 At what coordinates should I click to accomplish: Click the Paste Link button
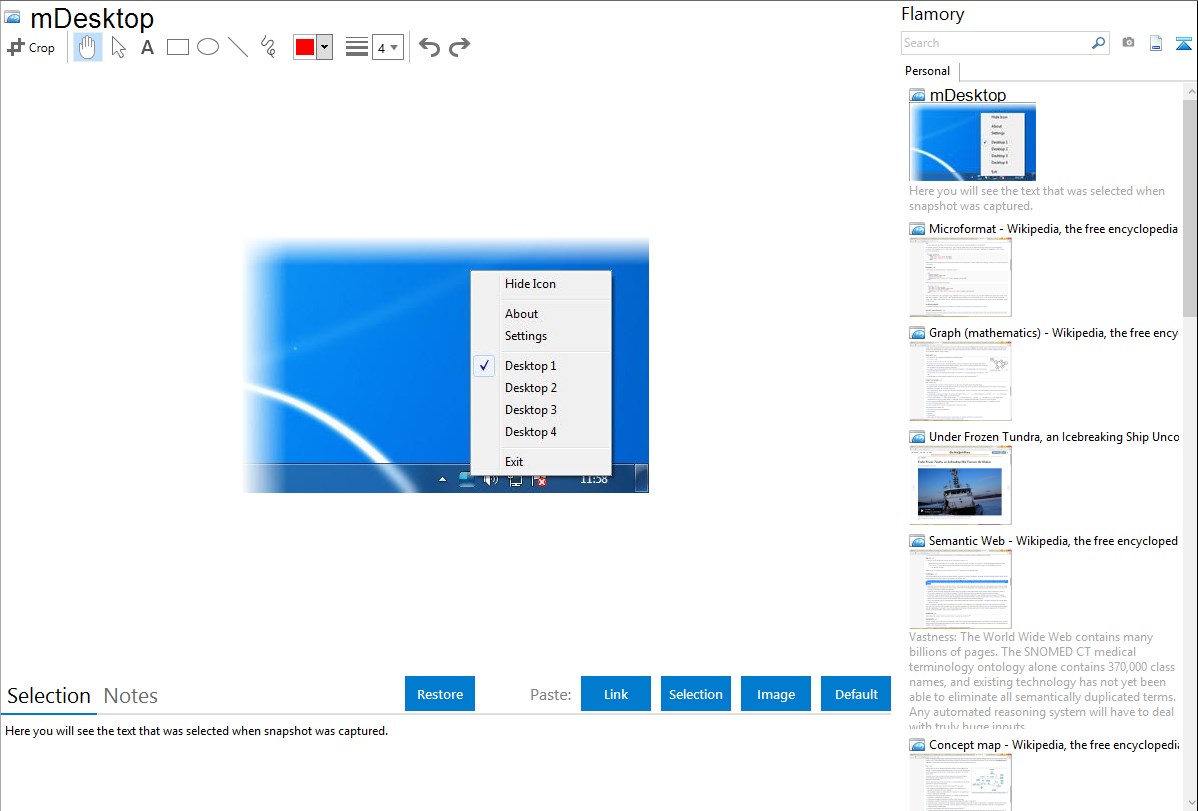click(x=616, y=694)
